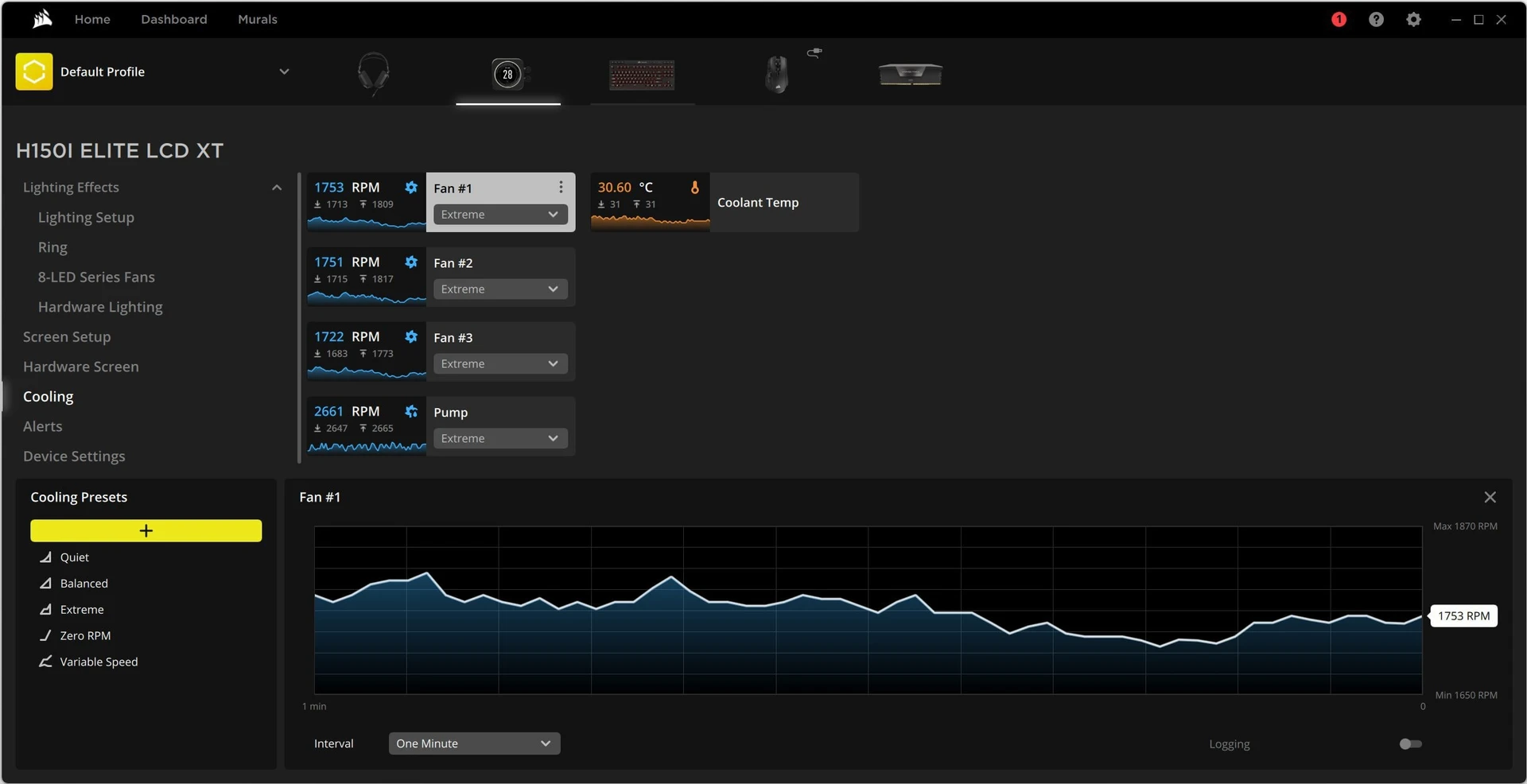Select 8-LED Series Fans entry

(x=96, y=277)
